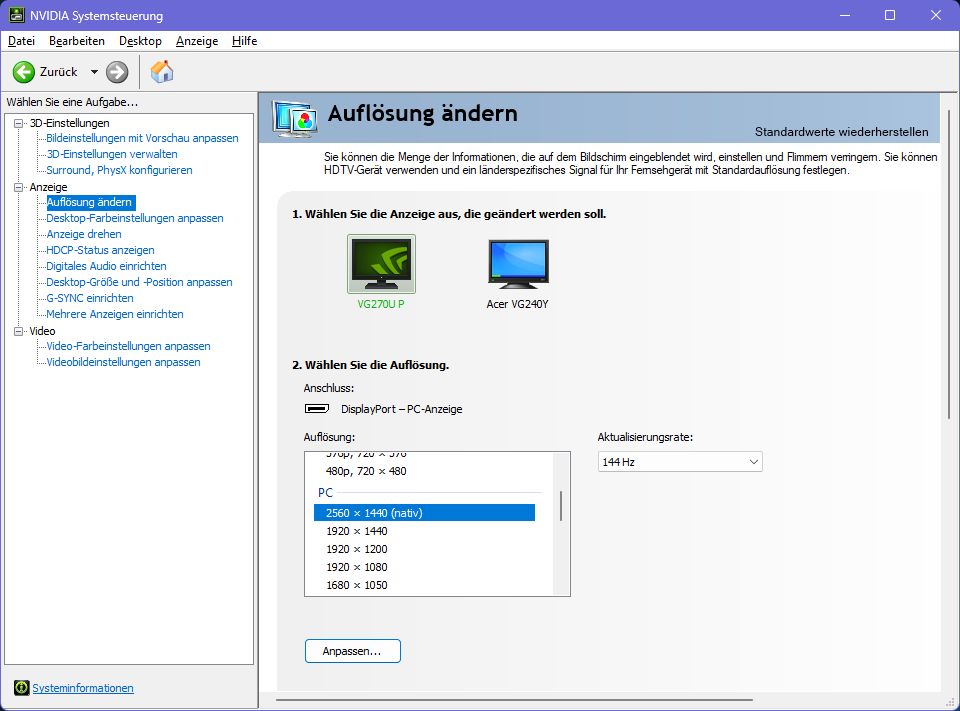Select Auflösung ändern in the tree
This screenshot has height=711, width=960.
pos(89,202)
